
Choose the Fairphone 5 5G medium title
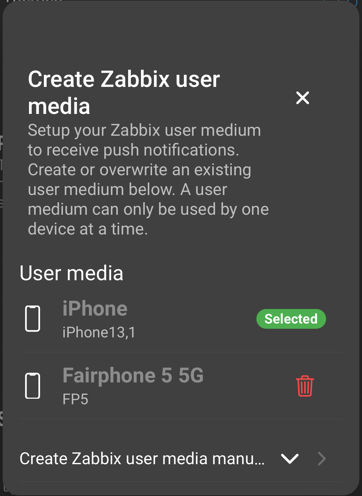[133, 375]
